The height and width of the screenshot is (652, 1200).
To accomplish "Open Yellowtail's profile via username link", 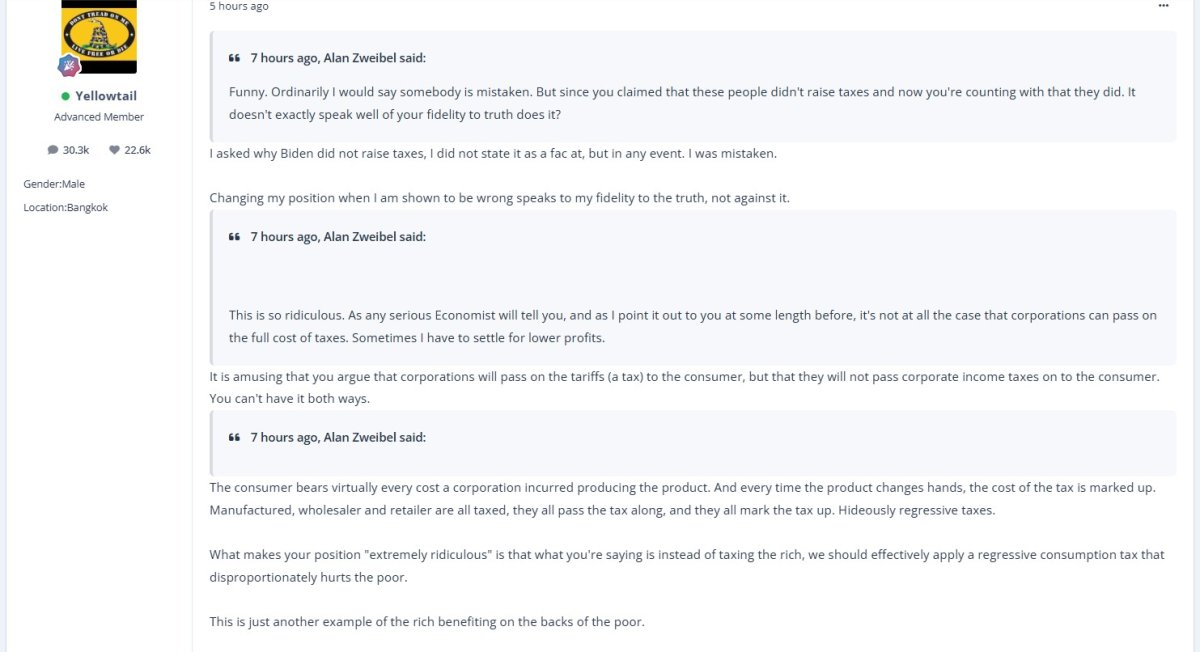I will tap(106, 96).
